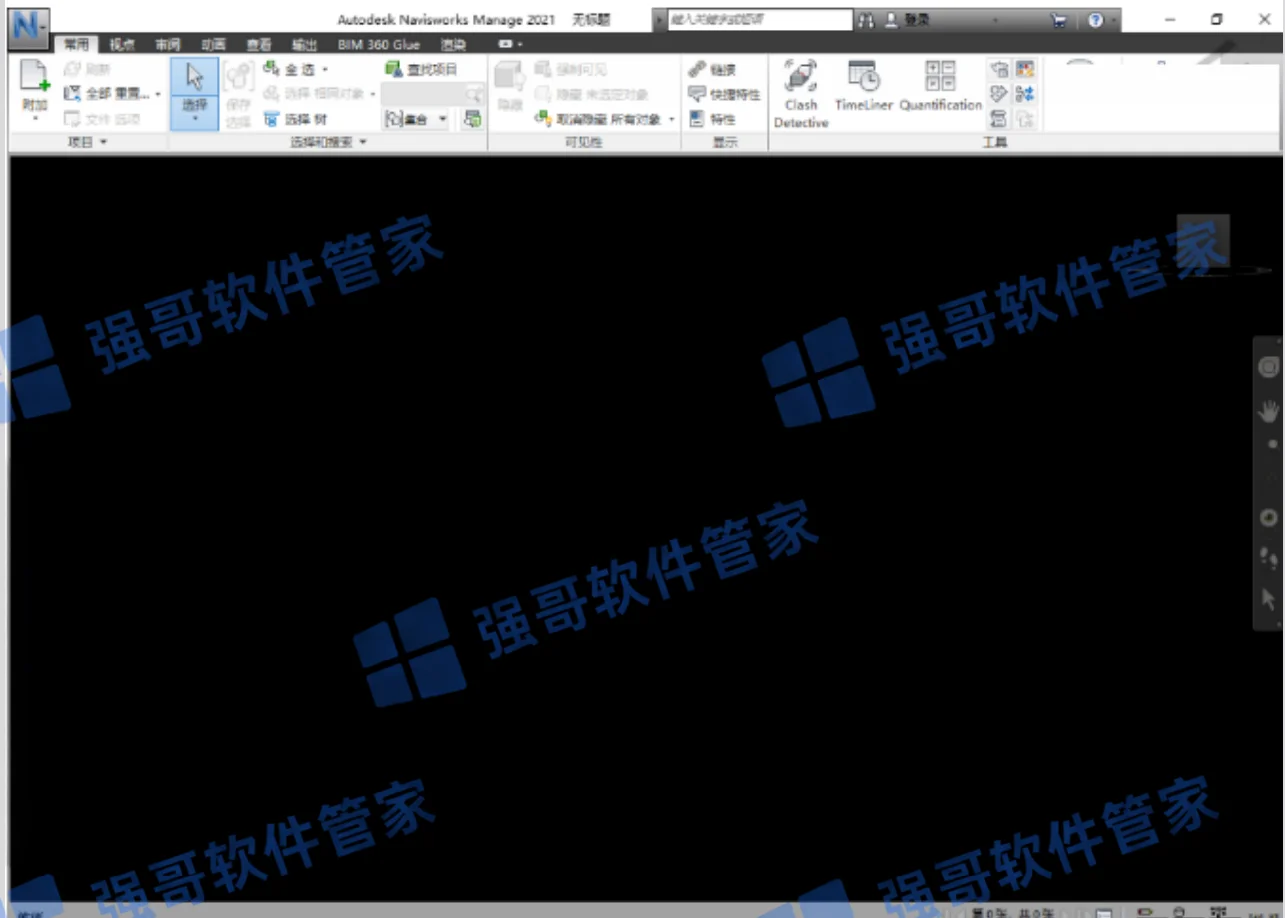Open the TimeLiner tool
Image resolution: width=1285 pixels, height=918 pixels.
863,86
